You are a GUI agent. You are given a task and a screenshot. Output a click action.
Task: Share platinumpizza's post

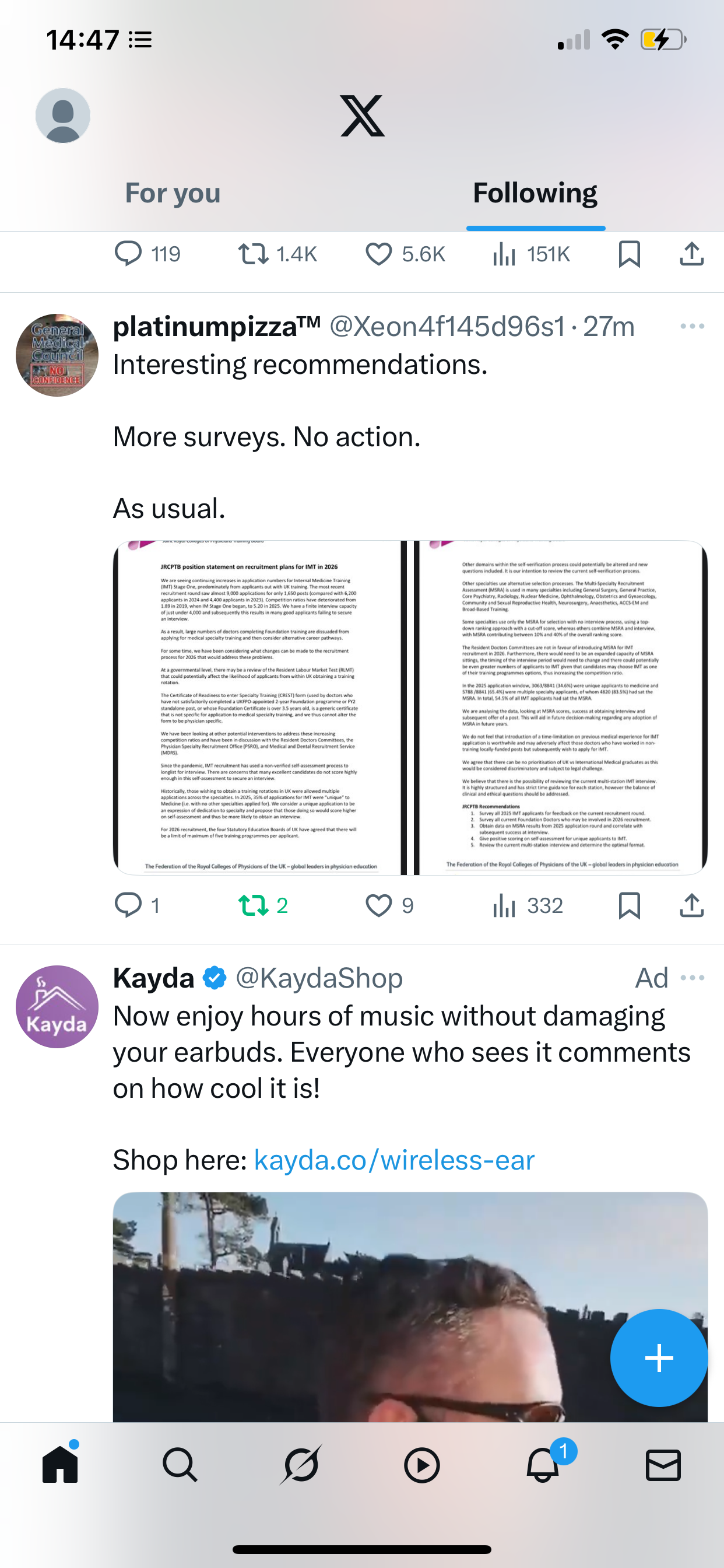pos(692,906)
